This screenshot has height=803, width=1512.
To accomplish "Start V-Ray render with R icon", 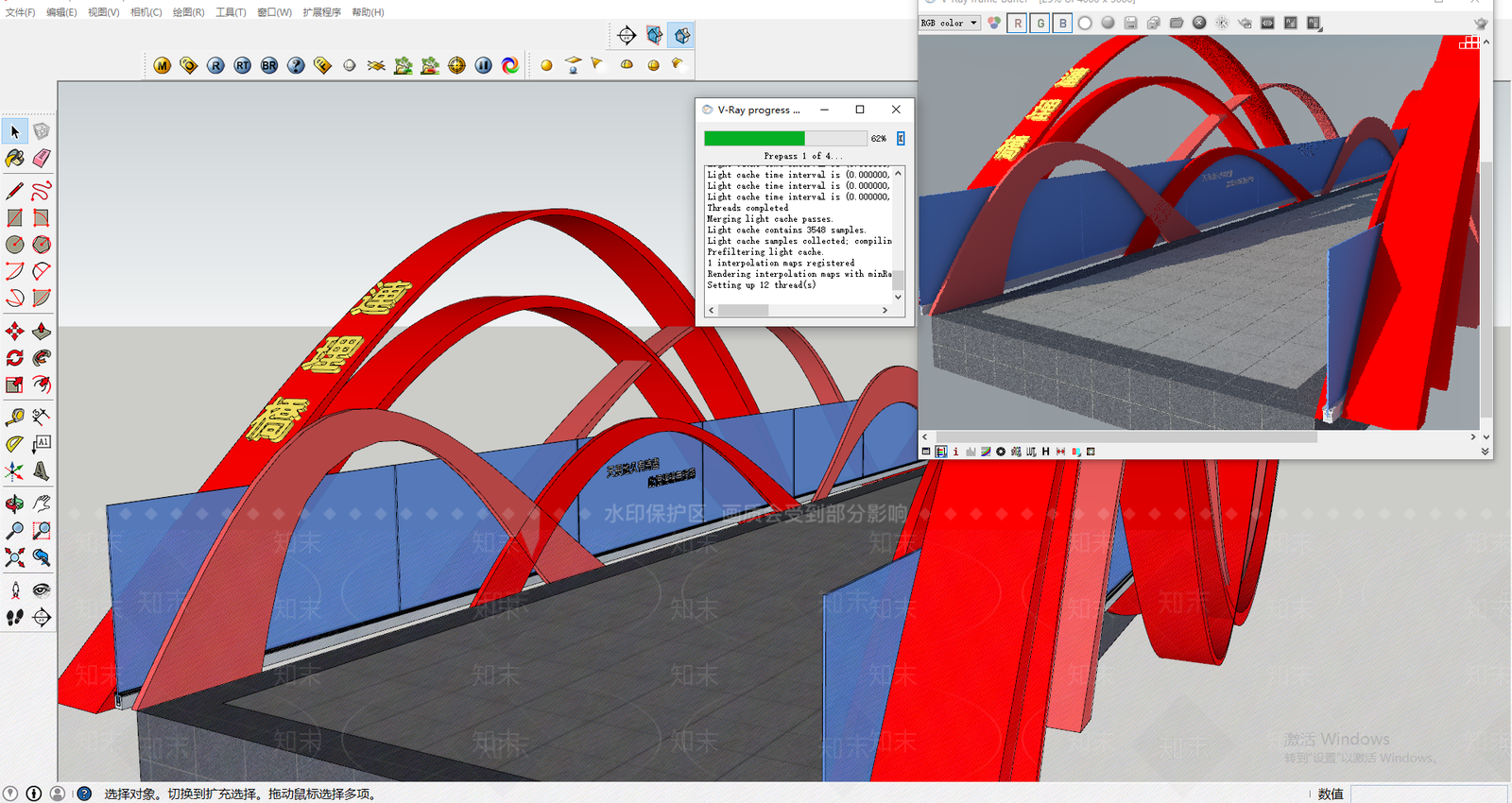I will click(x=216, y=65).
